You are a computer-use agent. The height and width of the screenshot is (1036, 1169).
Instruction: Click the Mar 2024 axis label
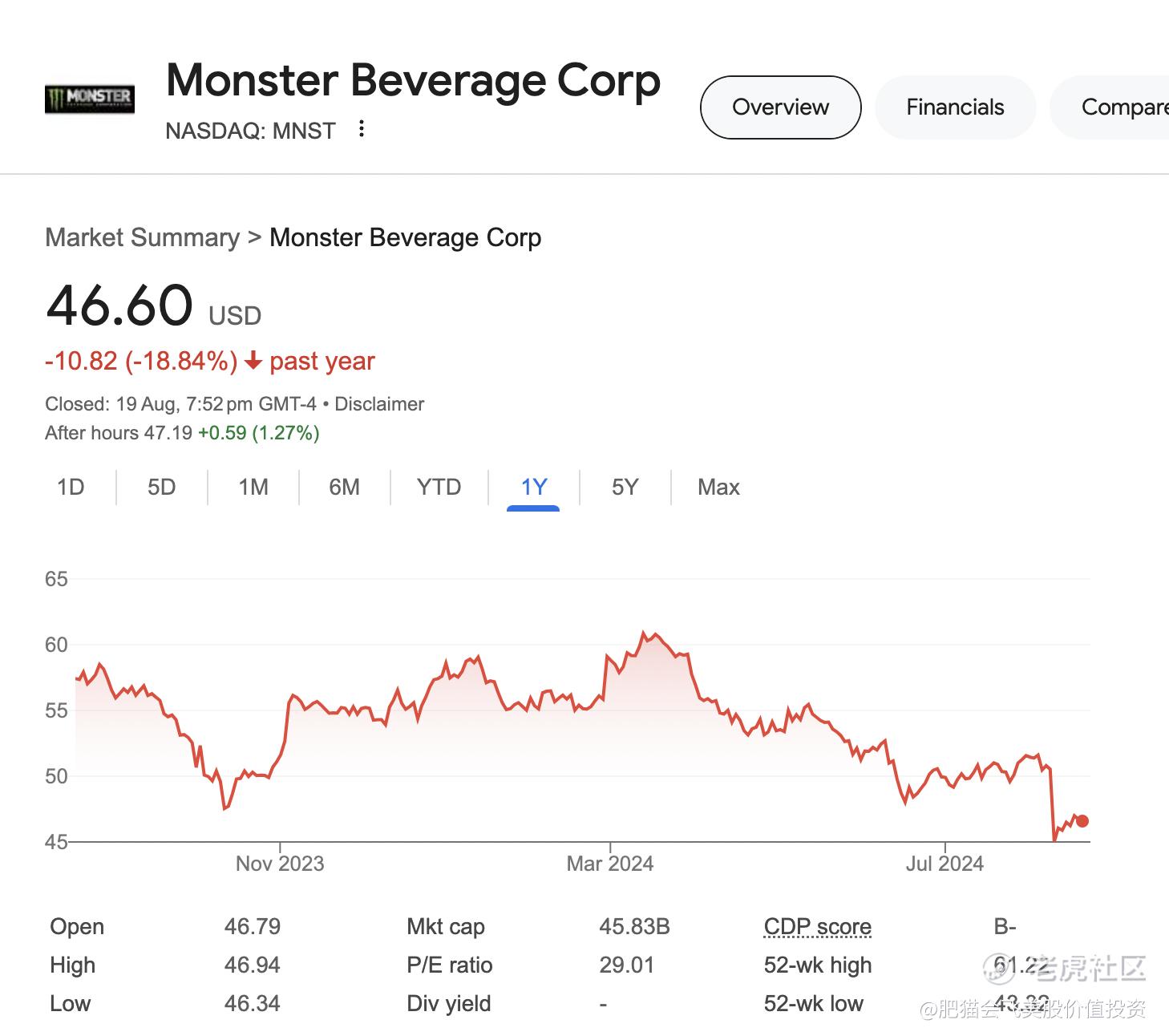tap(609, 864)
